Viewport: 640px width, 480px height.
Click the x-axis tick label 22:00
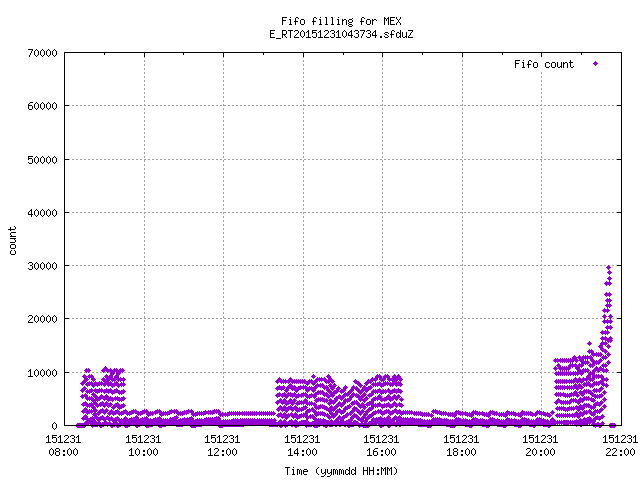click(620, 452)
